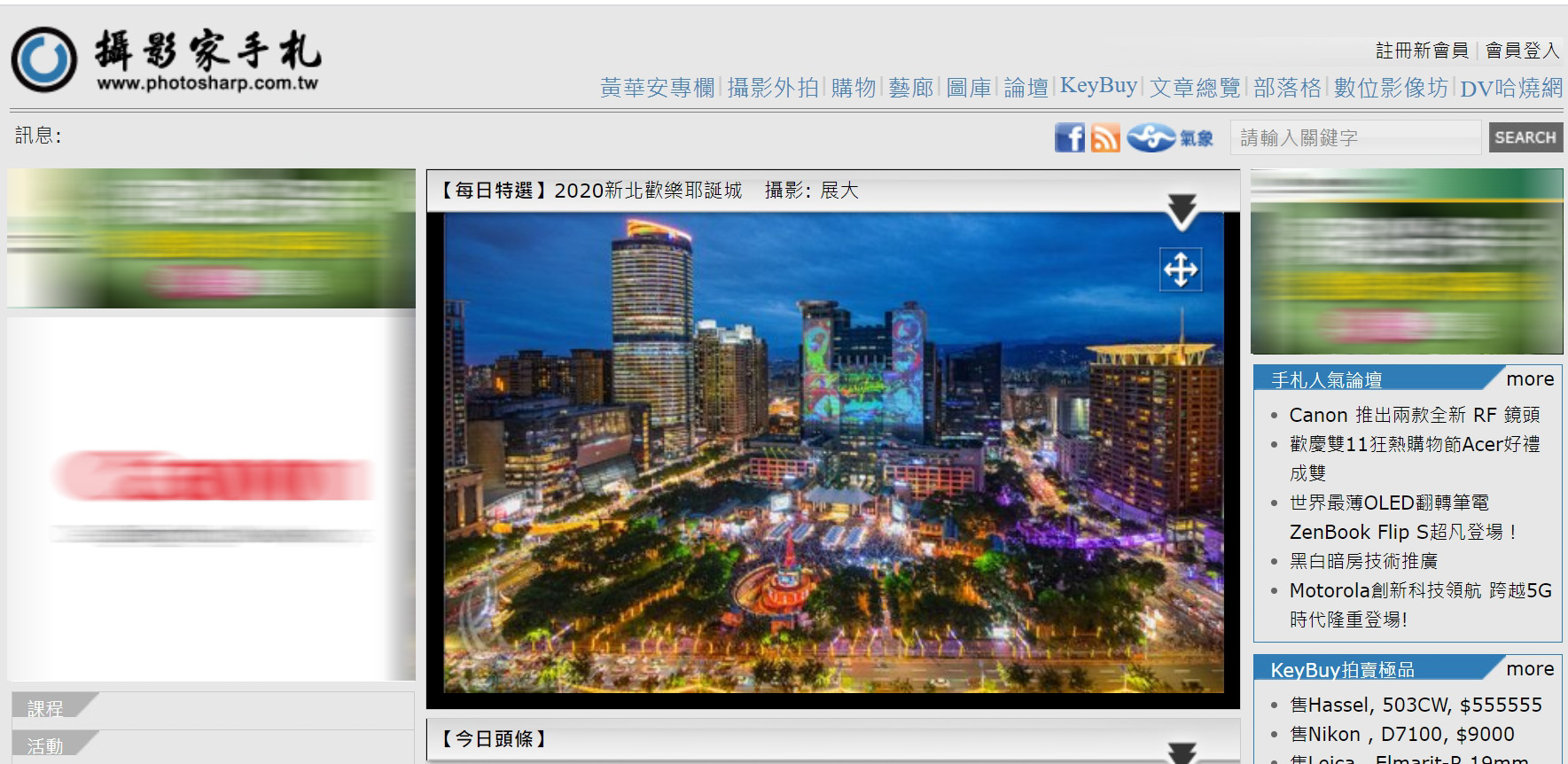Go to 攝影外拍 in navigation

click(772, 88)
